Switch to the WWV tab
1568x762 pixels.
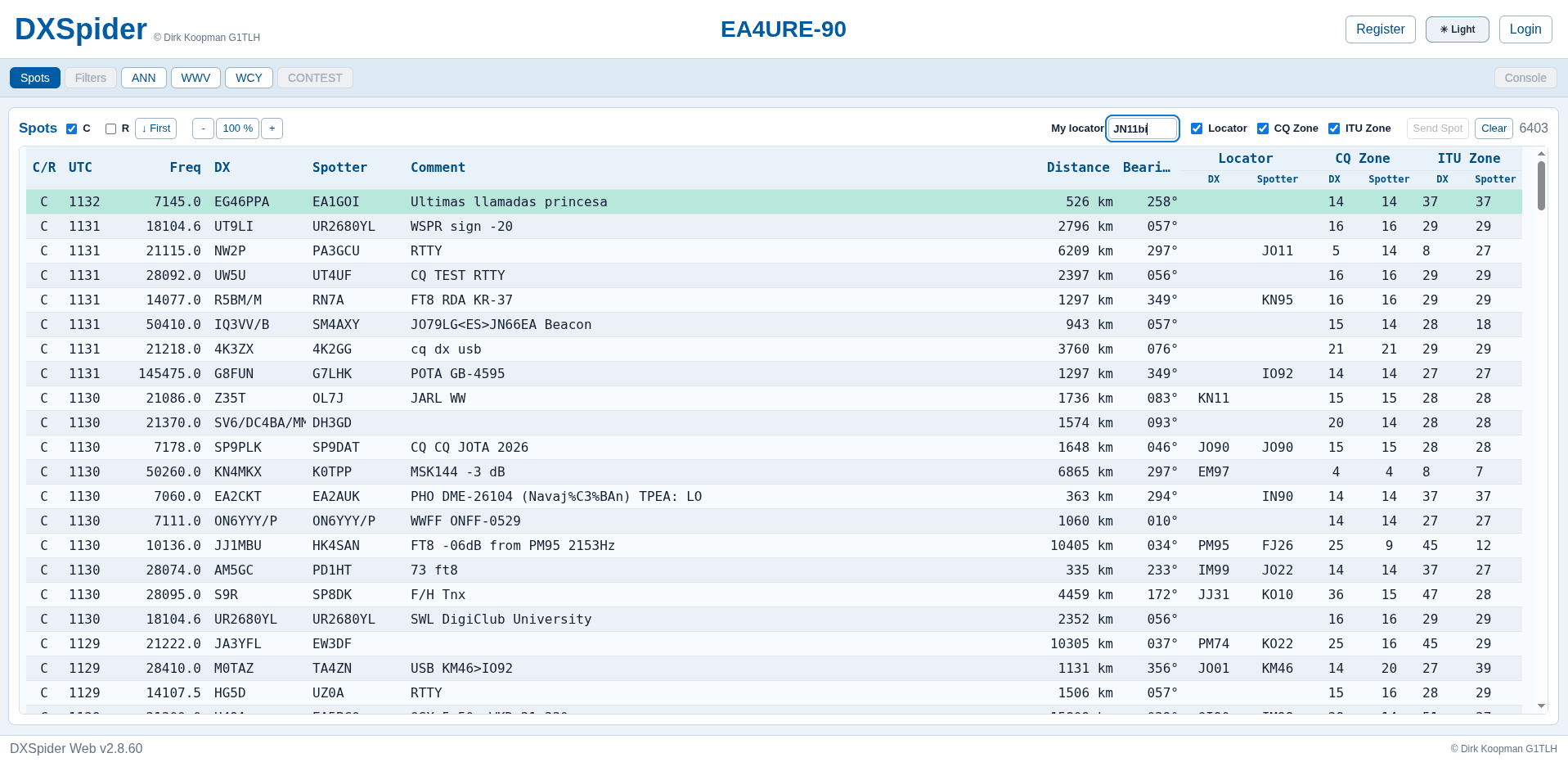pos(195,78)
